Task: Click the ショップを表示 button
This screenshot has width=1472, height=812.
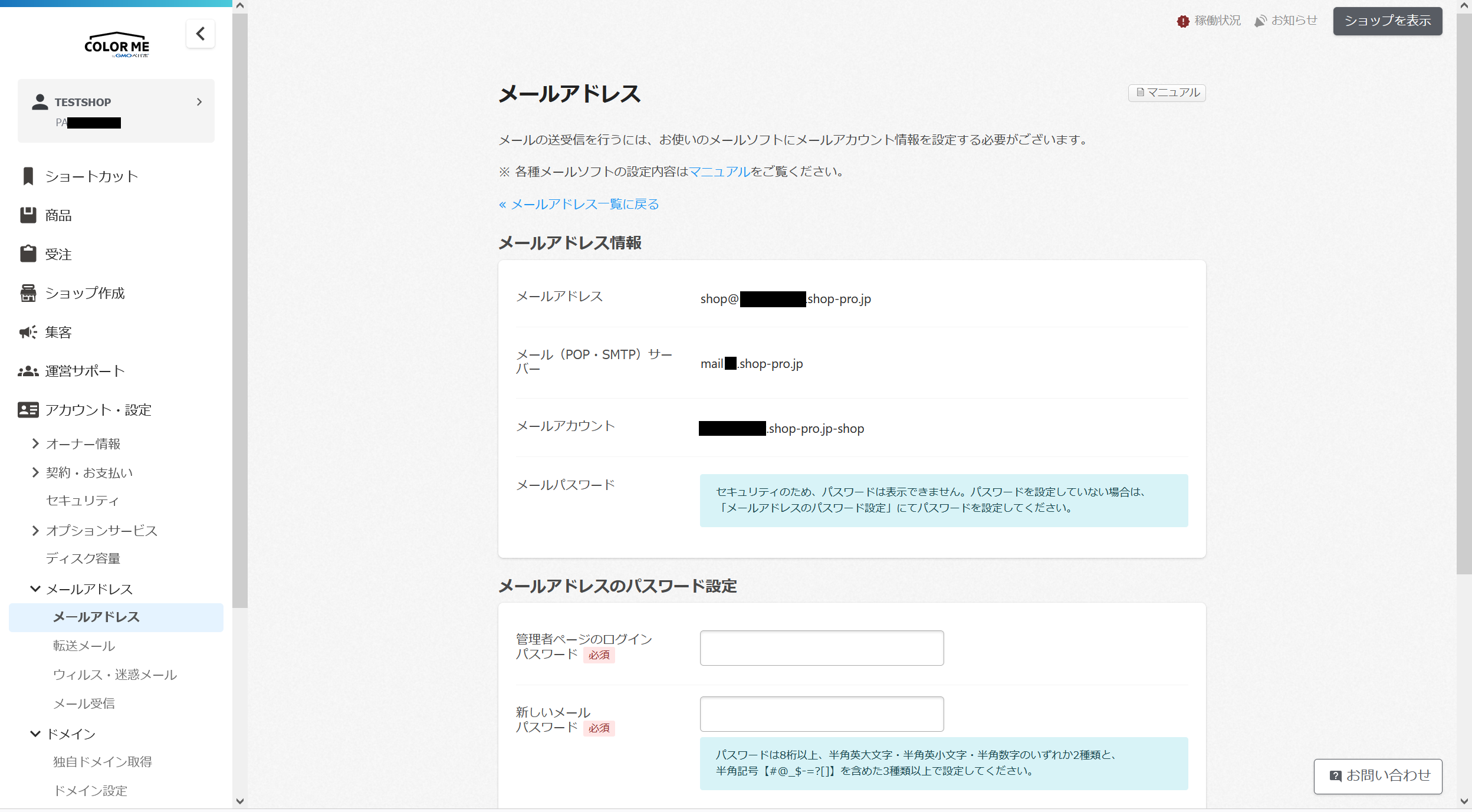Action: point(1387,21)
